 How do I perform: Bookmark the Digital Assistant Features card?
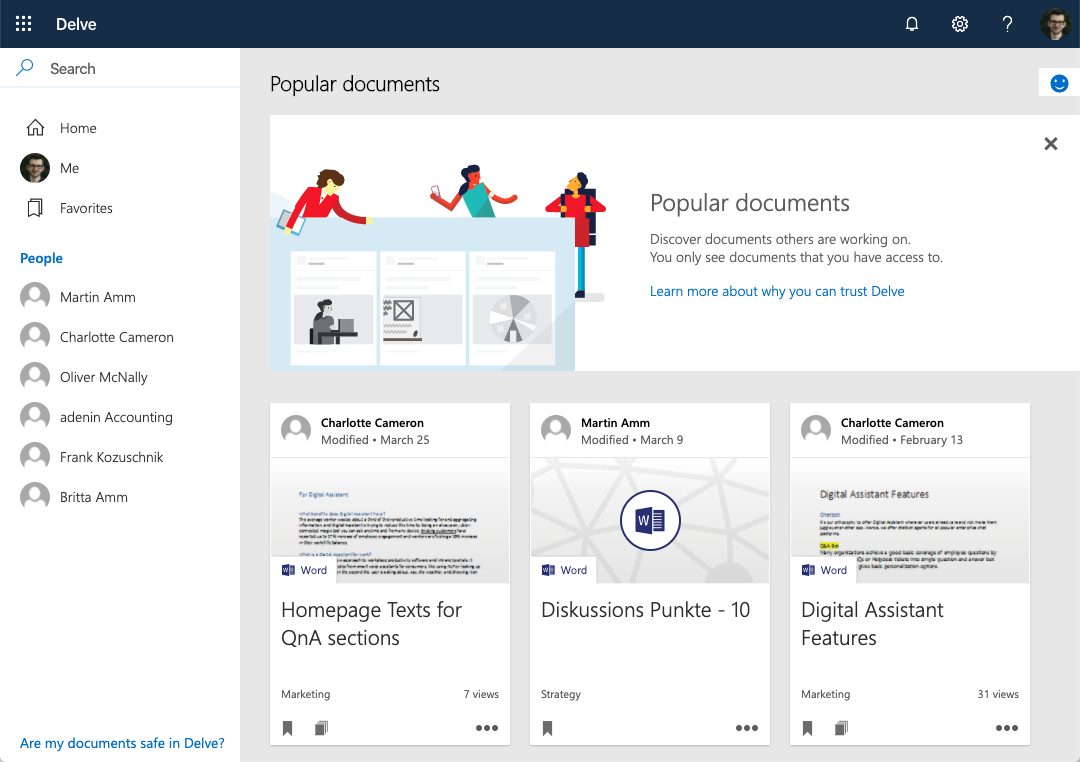click(808, 728)
